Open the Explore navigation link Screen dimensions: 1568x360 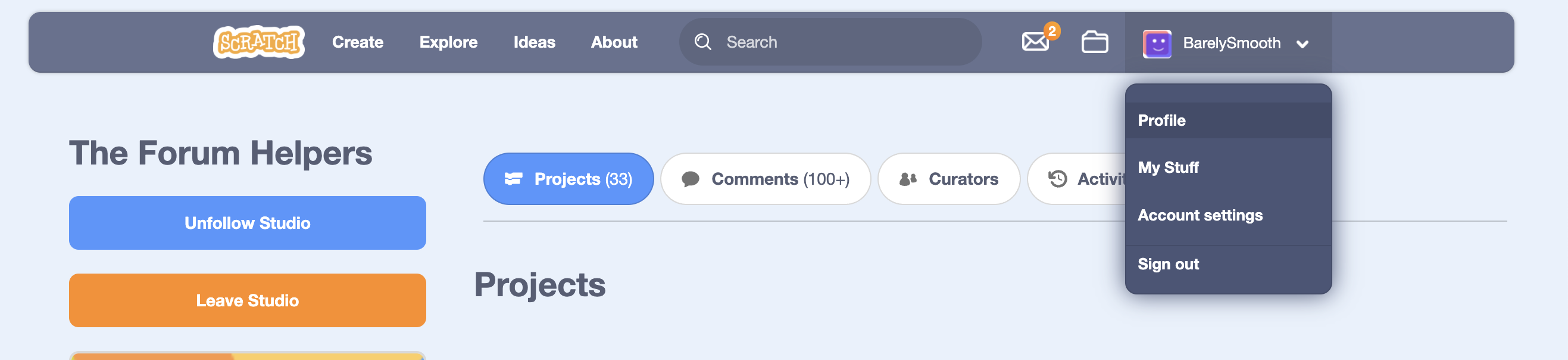[x=448, y=42]
